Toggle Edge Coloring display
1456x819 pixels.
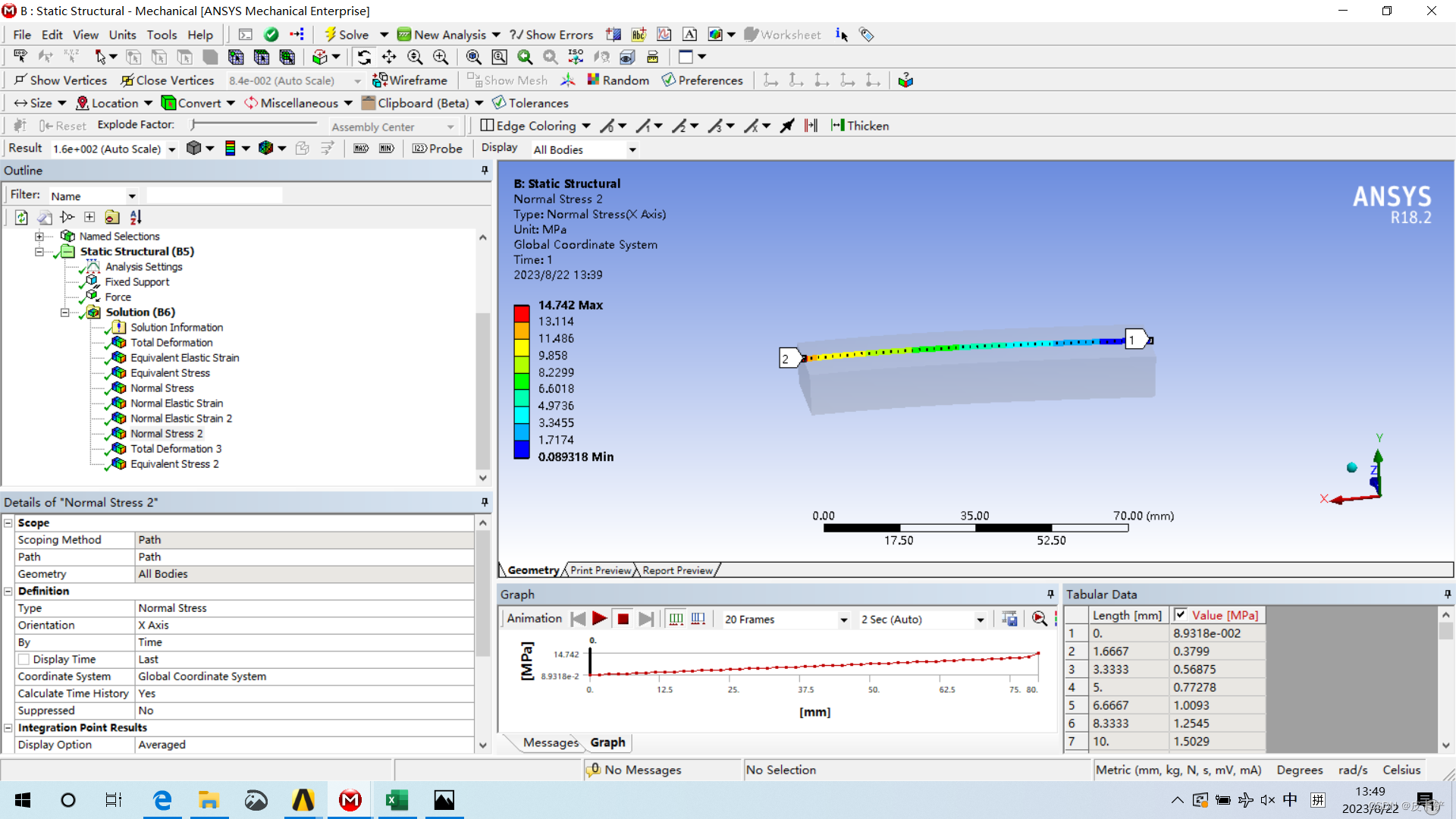535,126
